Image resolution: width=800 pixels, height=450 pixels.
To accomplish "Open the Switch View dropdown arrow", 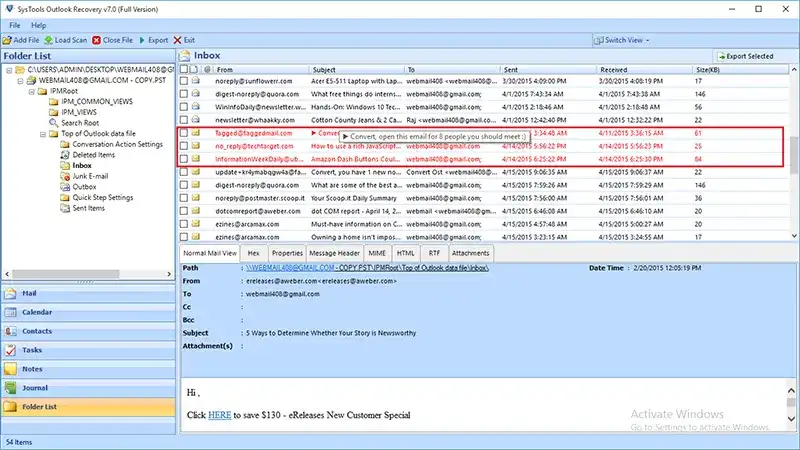I will click(648, 40).
